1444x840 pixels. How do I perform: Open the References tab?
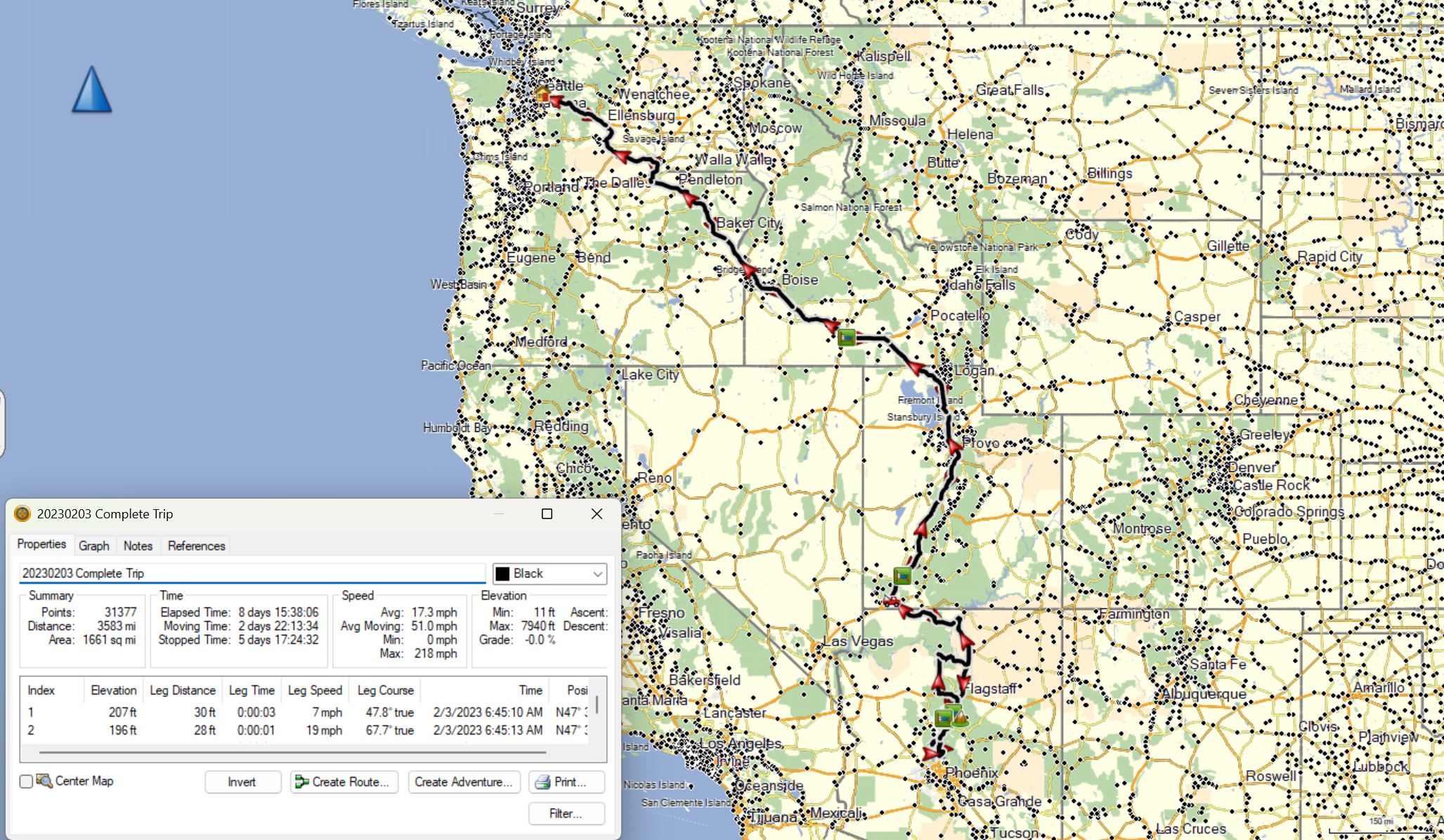[x=196, y=546]
